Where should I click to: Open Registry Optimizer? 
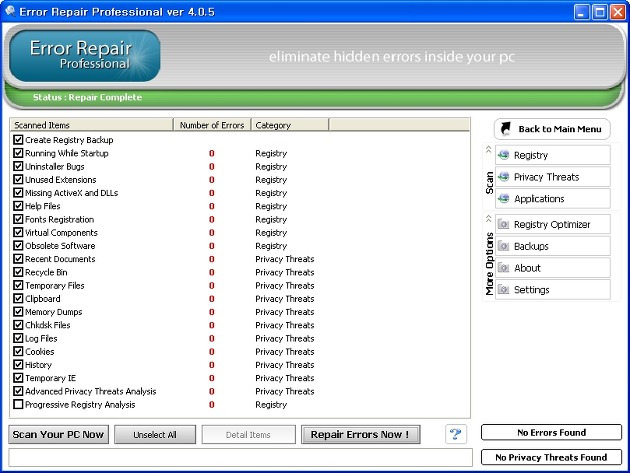click(553, 224)
